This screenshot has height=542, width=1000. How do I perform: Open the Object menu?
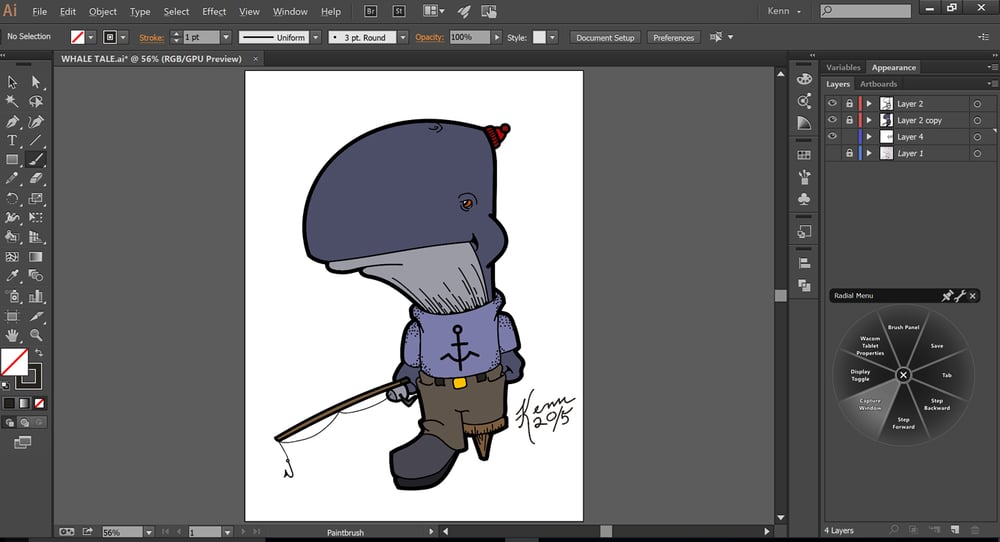coord(103,11)
